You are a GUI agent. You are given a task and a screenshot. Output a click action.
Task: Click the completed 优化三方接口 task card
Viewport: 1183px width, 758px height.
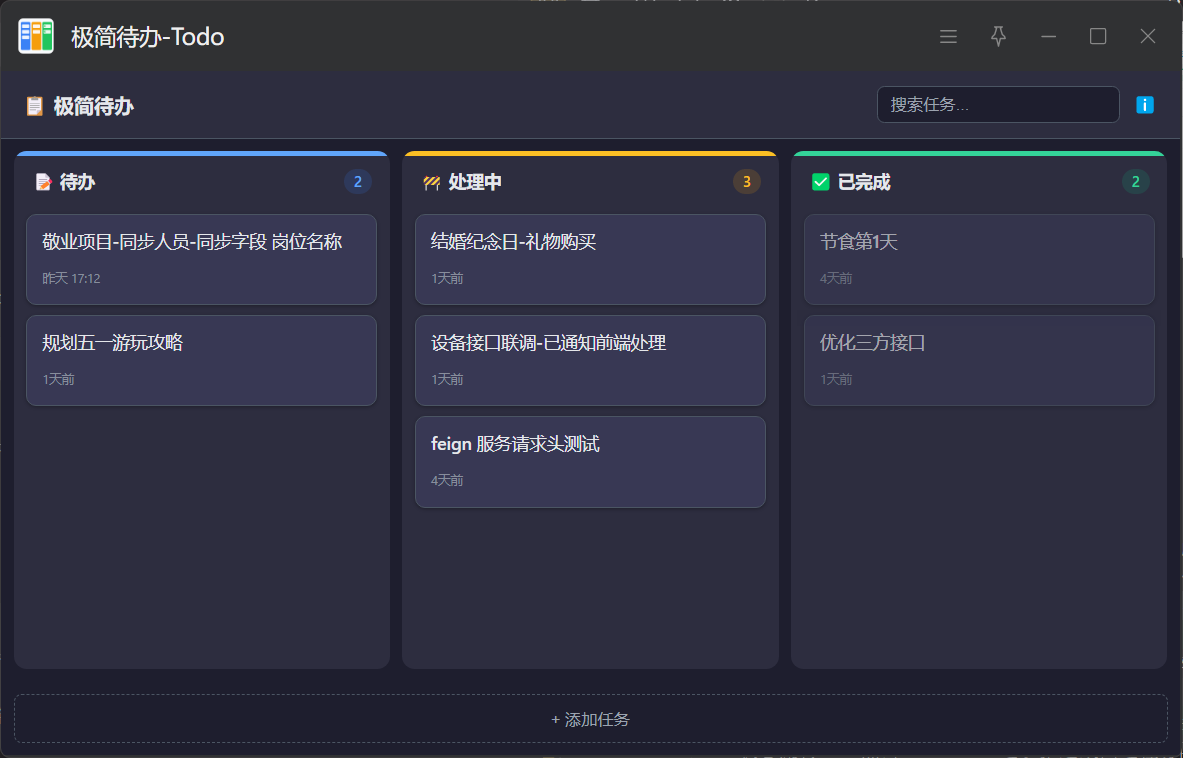point(979,360)
